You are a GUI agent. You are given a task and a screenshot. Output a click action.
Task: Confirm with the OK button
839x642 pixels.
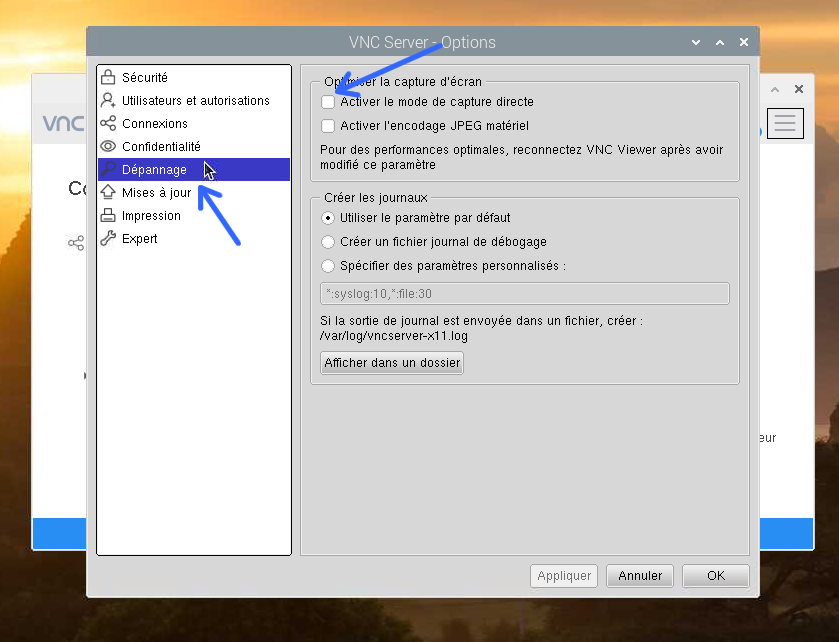tap(716, 576)
